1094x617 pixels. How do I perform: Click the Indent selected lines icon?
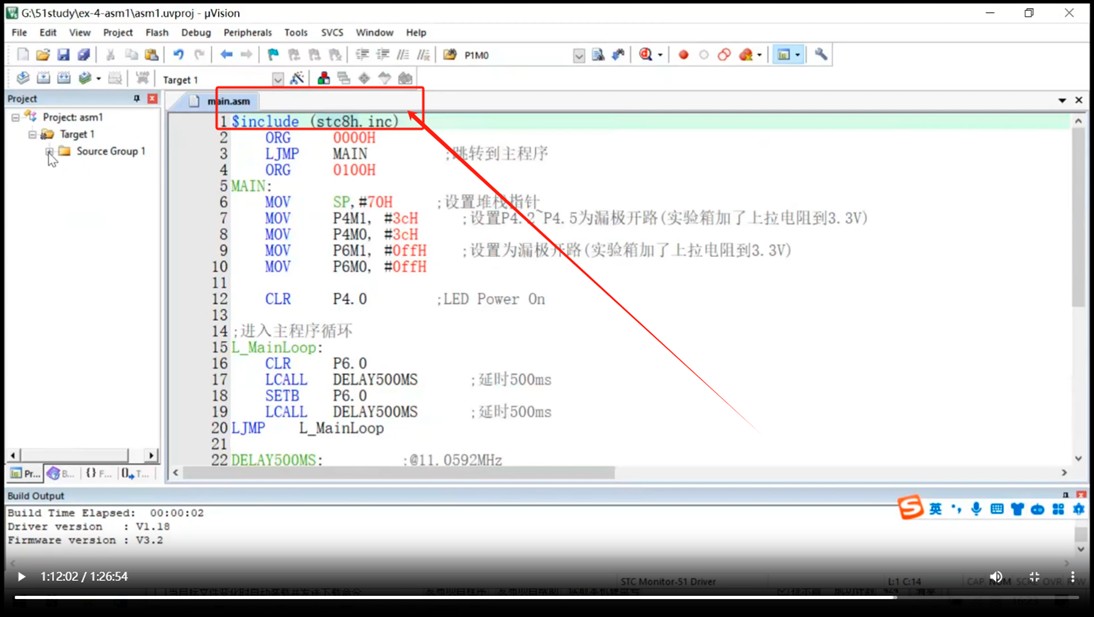[x=362, y=54]
